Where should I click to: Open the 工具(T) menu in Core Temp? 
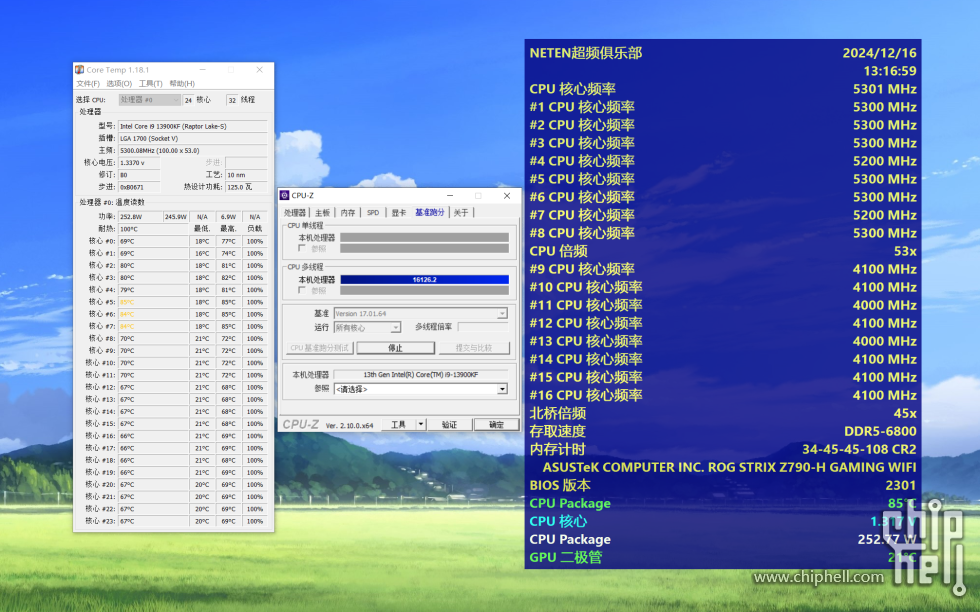[x=151, y=84]
